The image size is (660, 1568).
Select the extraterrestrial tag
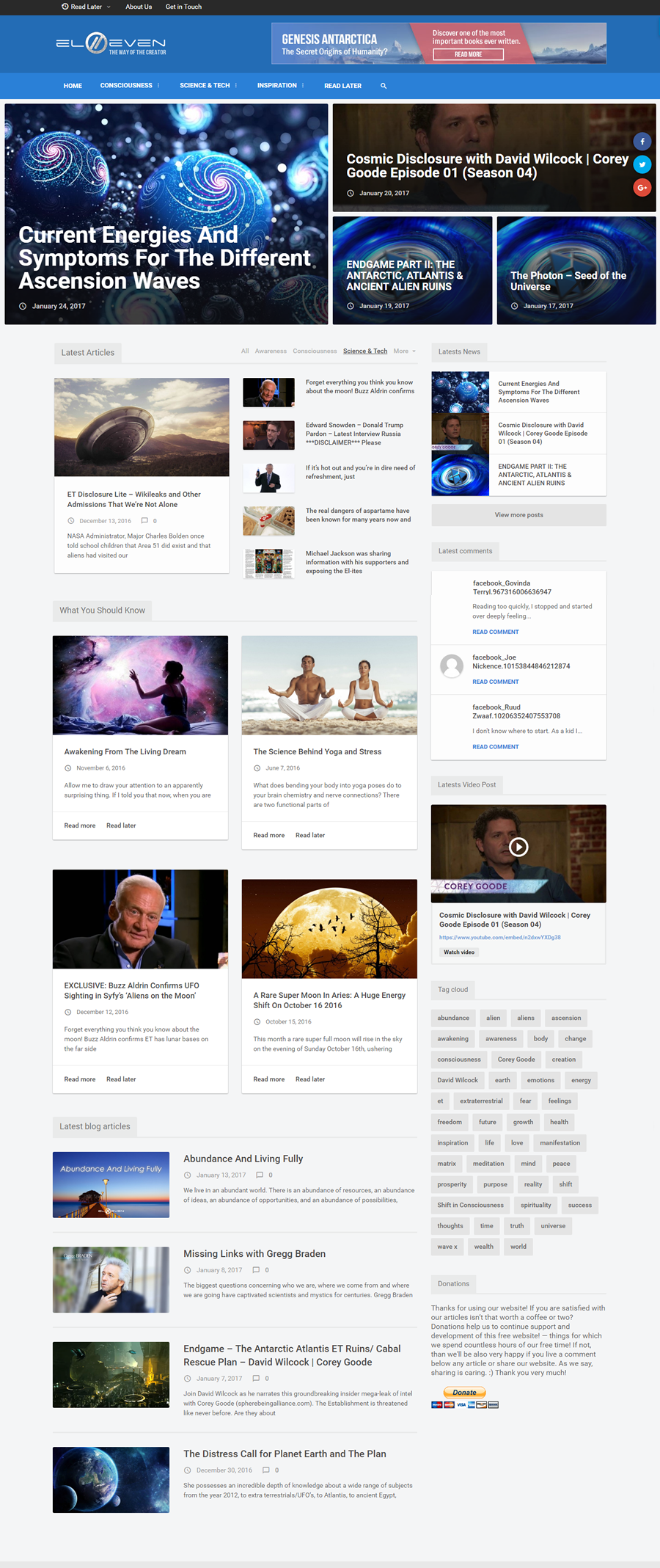pos(481,1101)
